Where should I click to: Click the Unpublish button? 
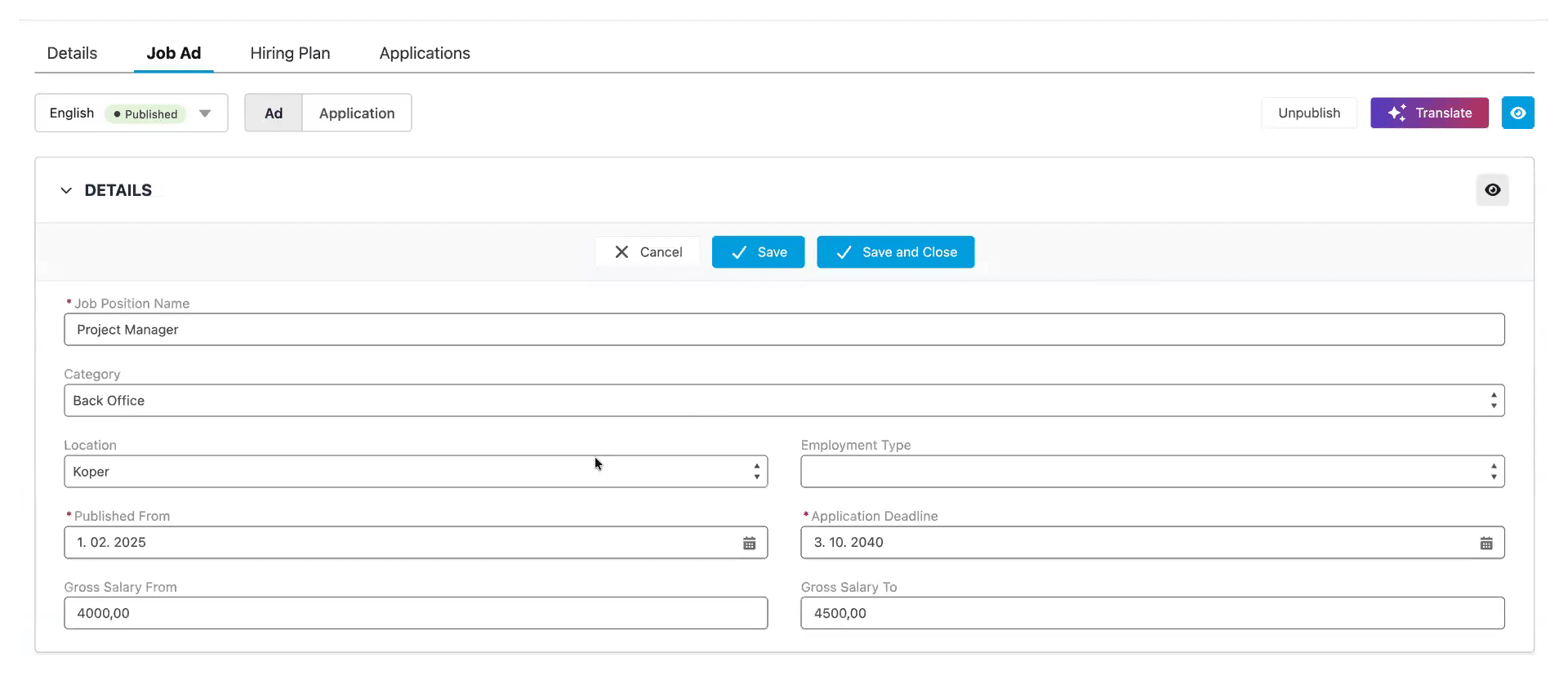[1309, 113]
